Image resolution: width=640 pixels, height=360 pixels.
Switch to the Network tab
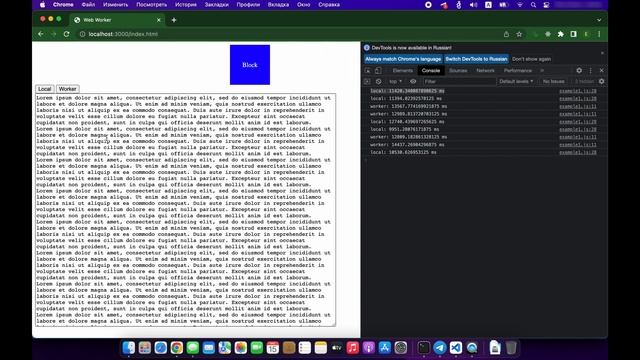click(x=485, y=71)
